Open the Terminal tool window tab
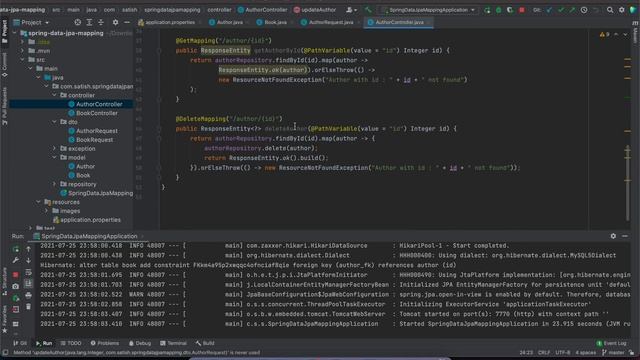The width and height of the screenshot is (640, 360). tap(173, 343)
